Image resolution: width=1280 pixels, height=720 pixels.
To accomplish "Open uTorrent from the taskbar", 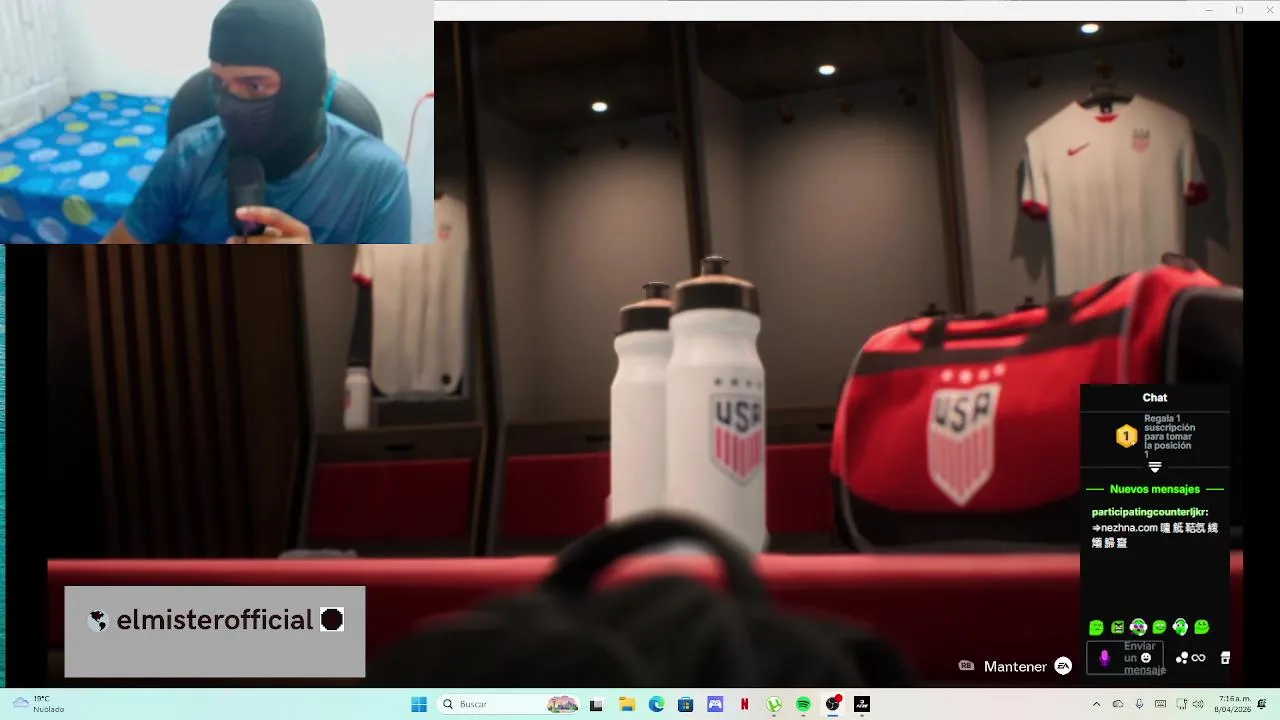I will (774, 704).
